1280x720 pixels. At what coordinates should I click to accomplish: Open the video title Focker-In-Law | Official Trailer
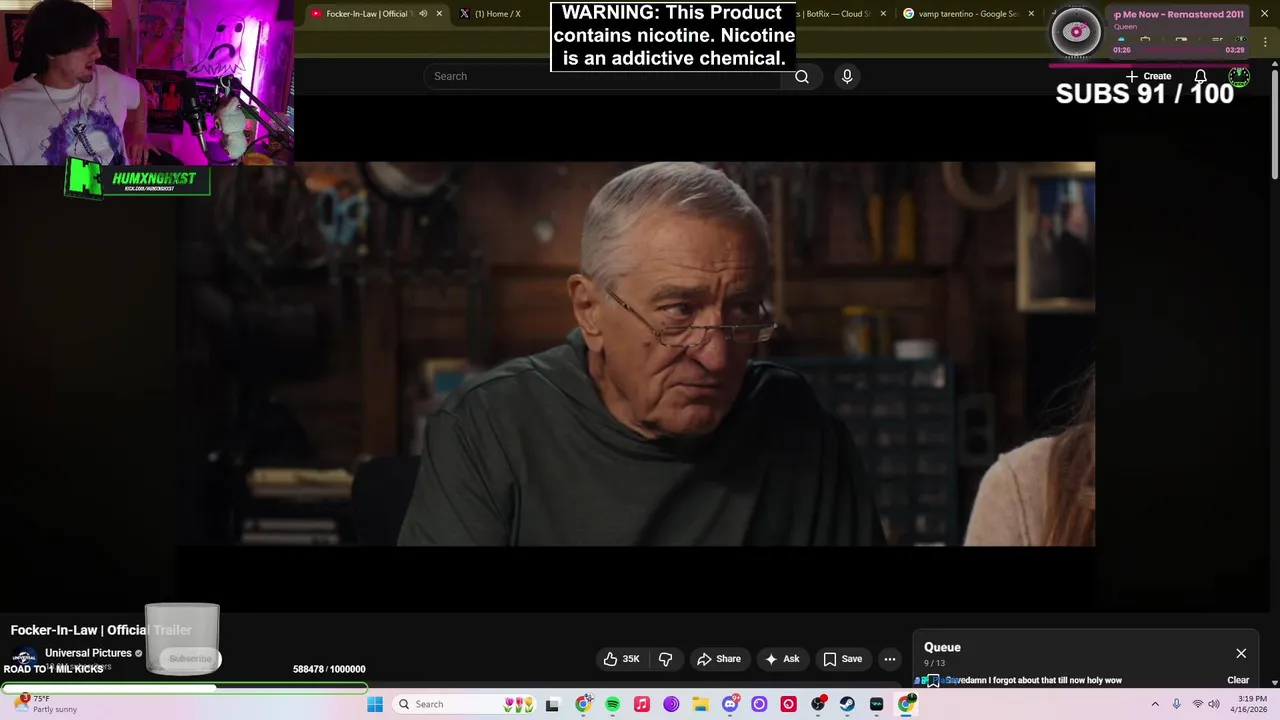(x=101, y=630)
